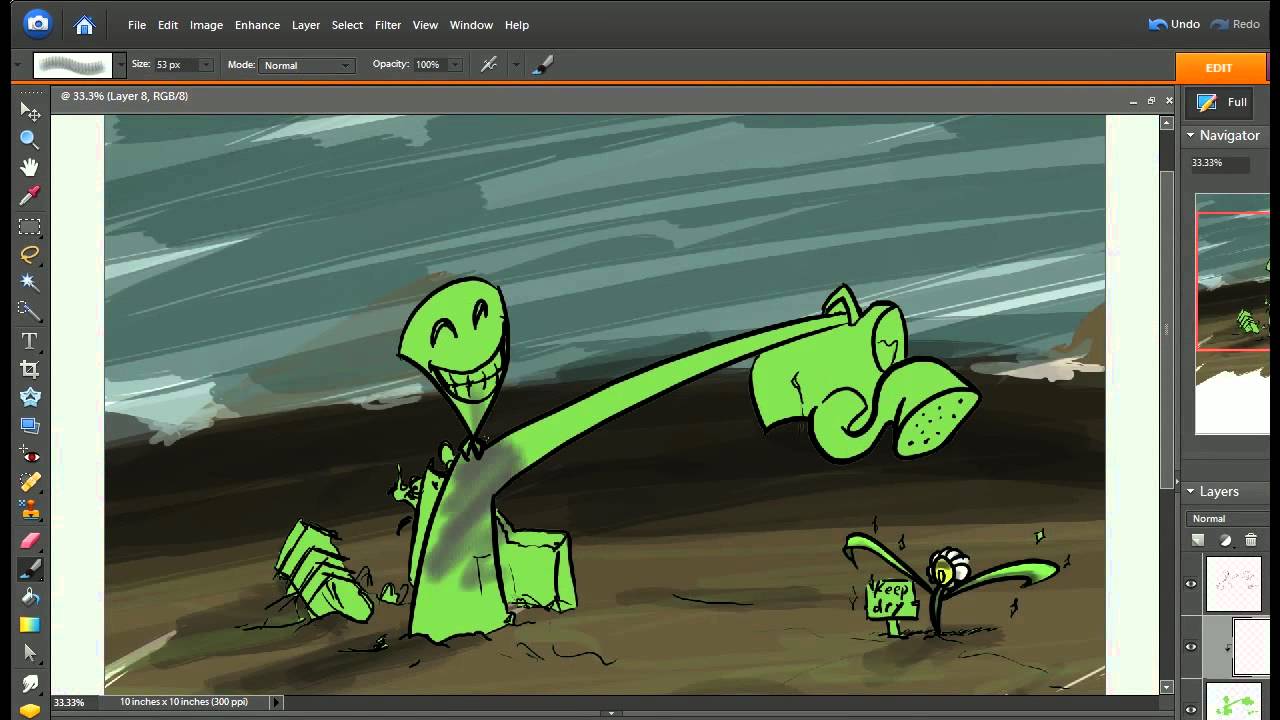
Task: Open the brush preset picker dropdown
Action: [121, 65]
